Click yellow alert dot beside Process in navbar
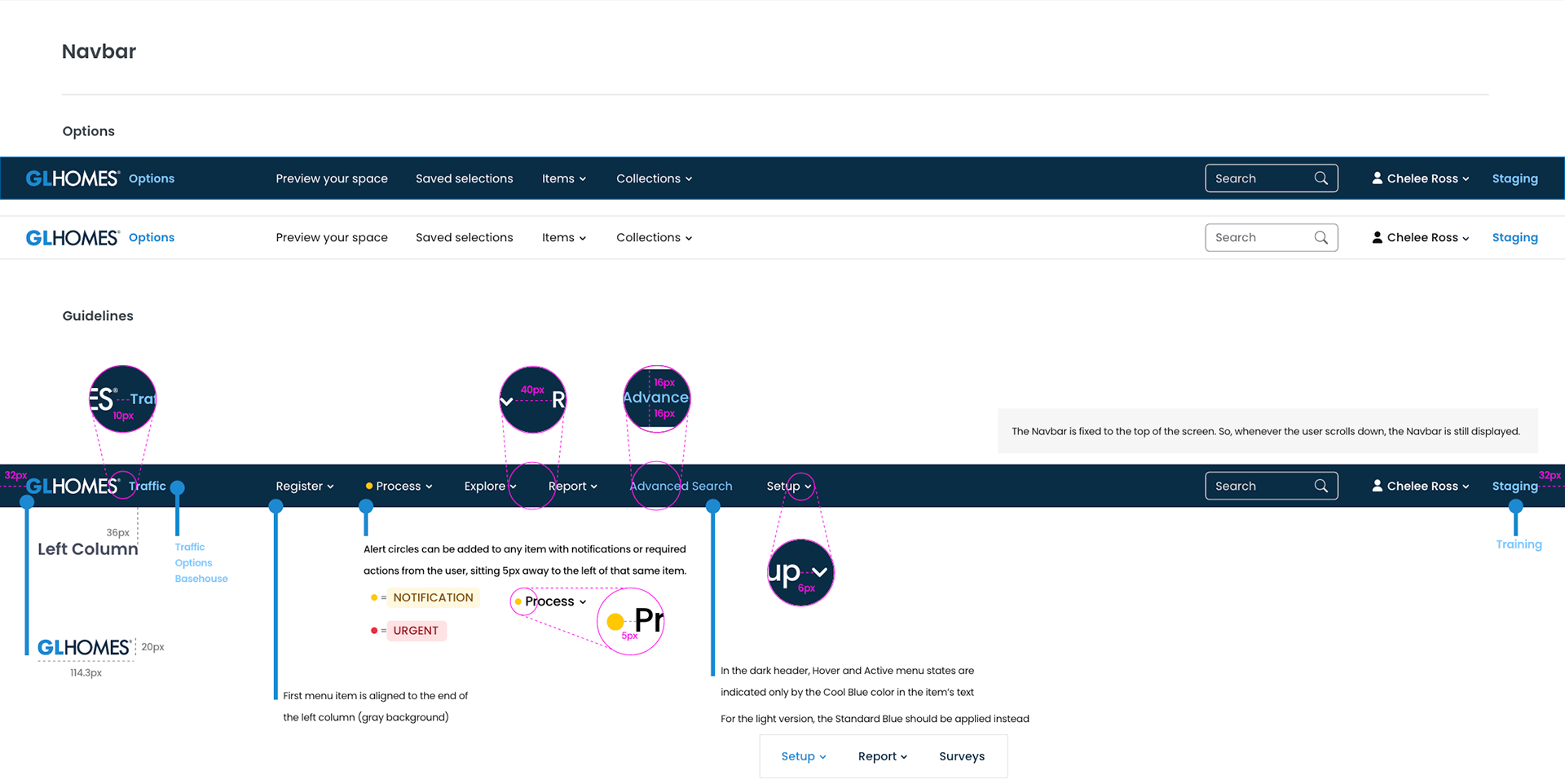Image resolution: width=1565 pixels, height=784 pixels. [369, 486]
